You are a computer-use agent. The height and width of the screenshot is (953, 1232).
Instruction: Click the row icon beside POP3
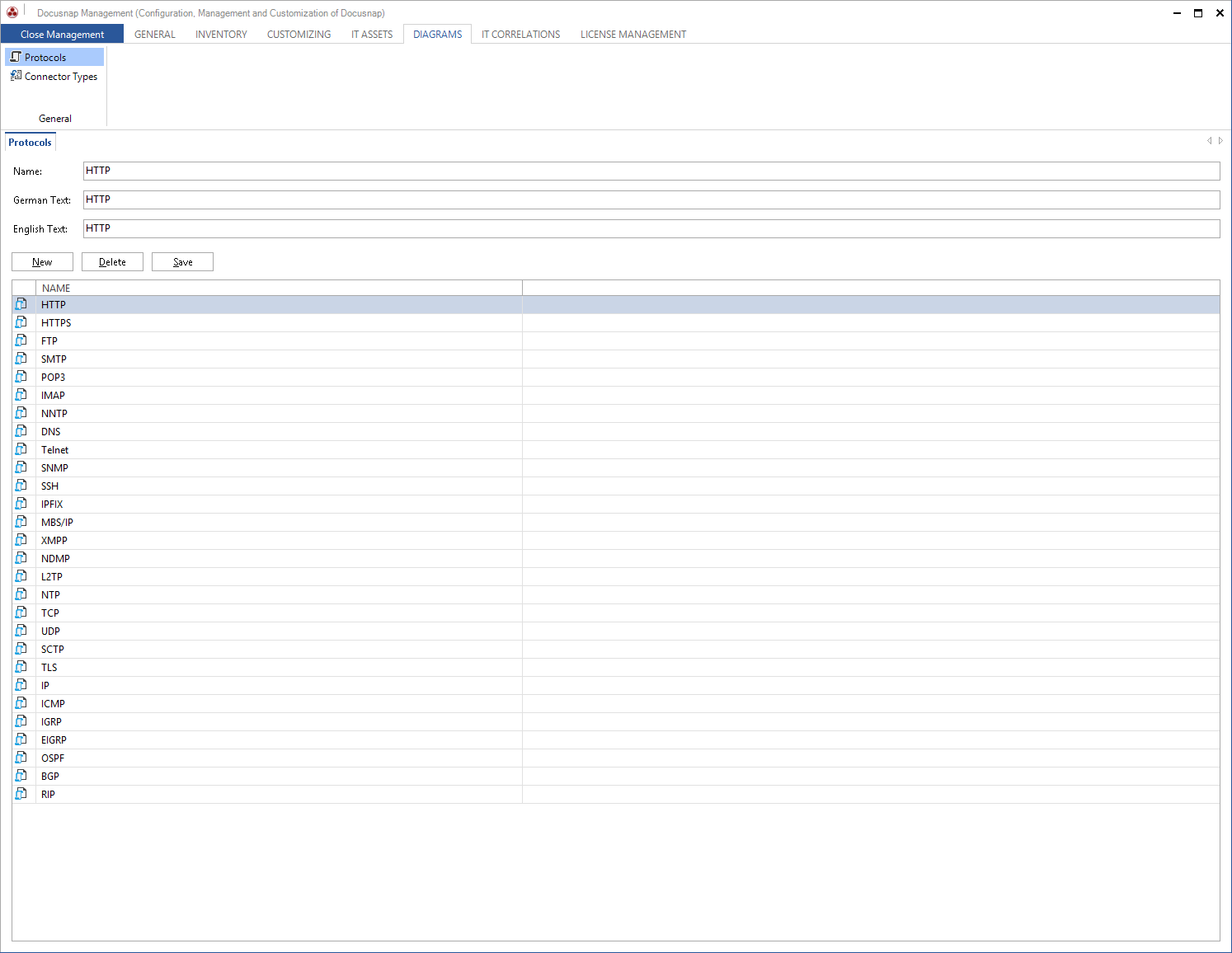(21, 377)
